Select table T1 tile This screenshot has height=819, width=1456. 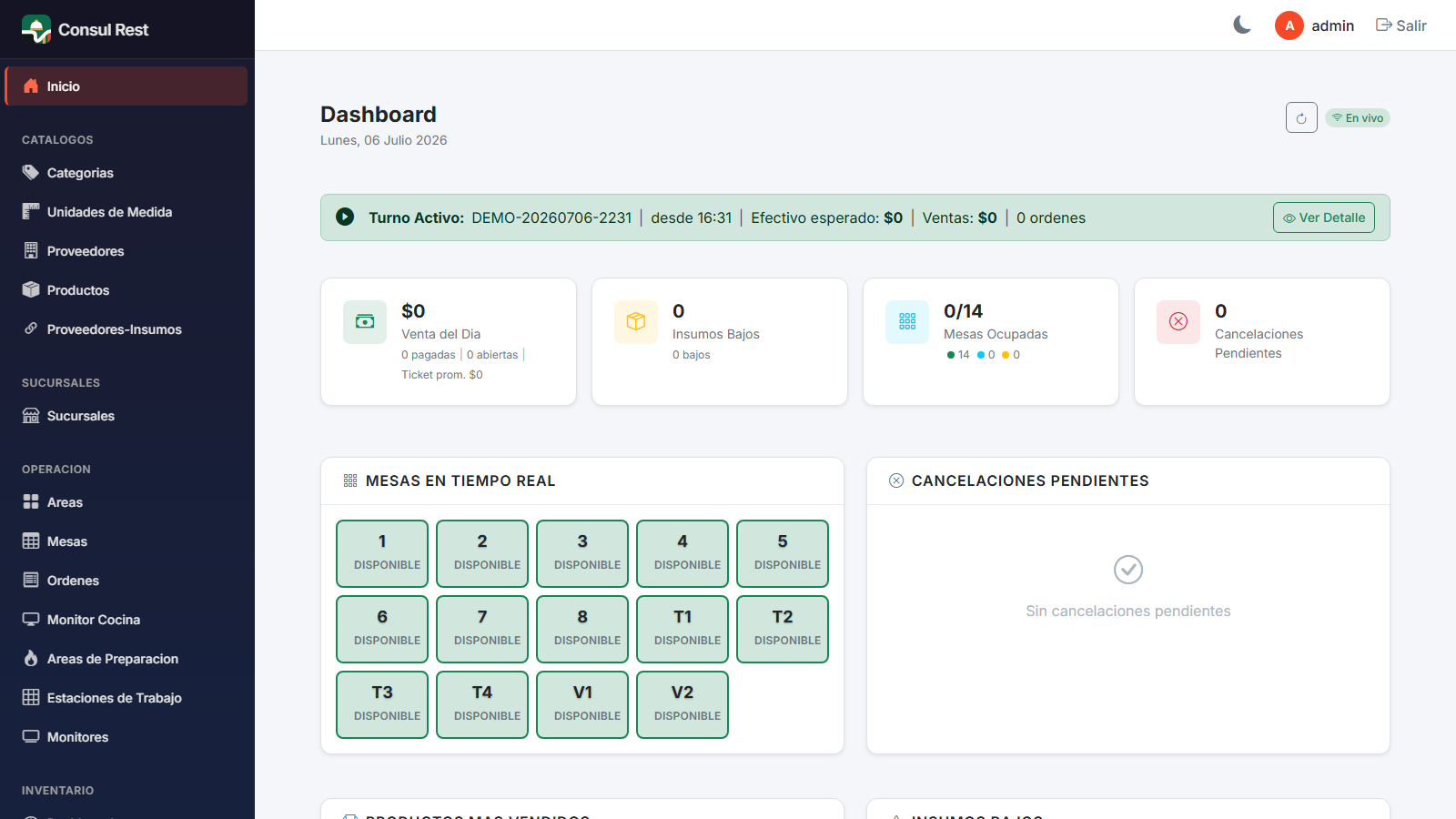point(682,629)
